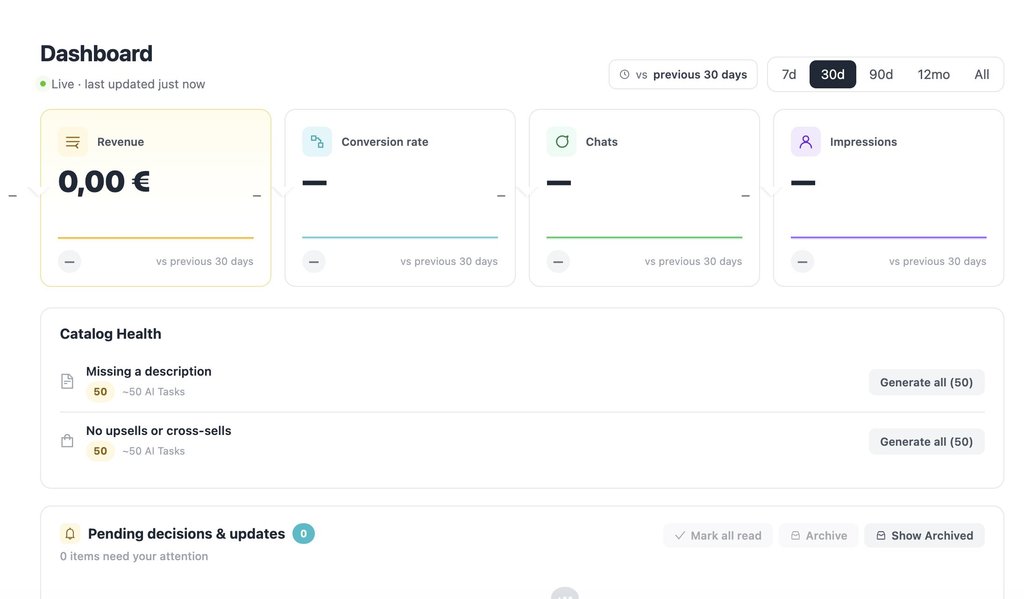Switch to the 12mo time range
Screen dimensions: 1024x599
tap(933, 74)
